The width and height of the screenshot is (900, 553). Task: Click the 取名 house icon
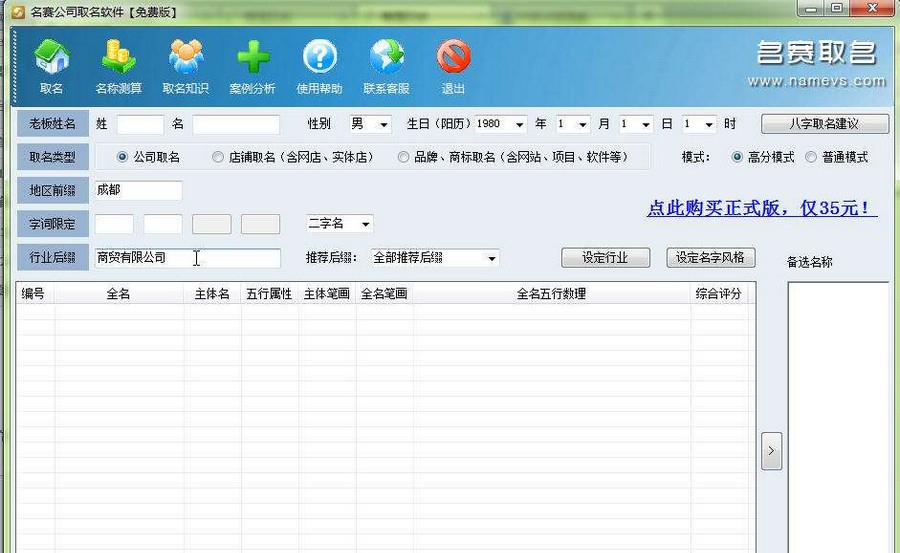coord(52,58)
